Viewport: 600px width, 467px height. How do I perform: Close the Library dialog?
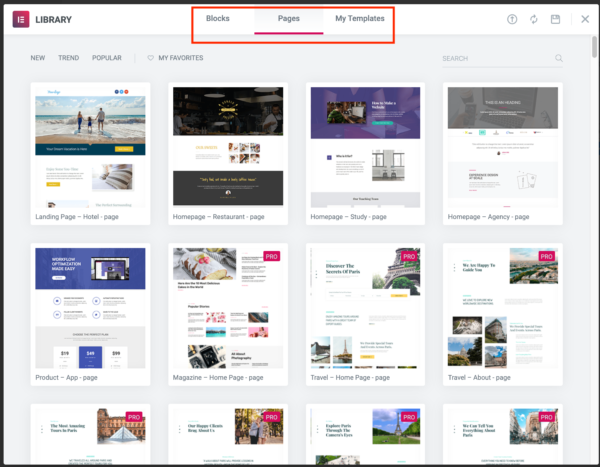585,19
